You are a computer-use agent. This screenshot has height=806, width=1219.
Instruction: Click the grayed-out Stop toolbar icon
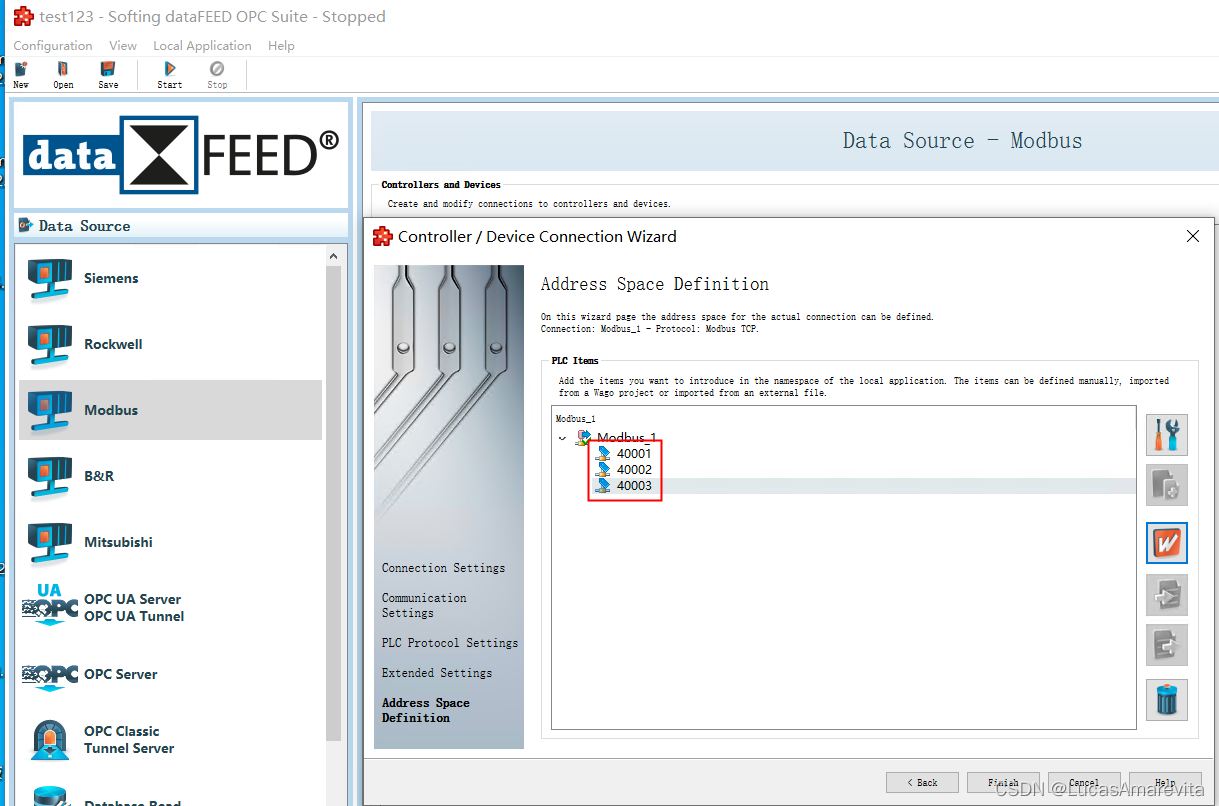(217, 74)
